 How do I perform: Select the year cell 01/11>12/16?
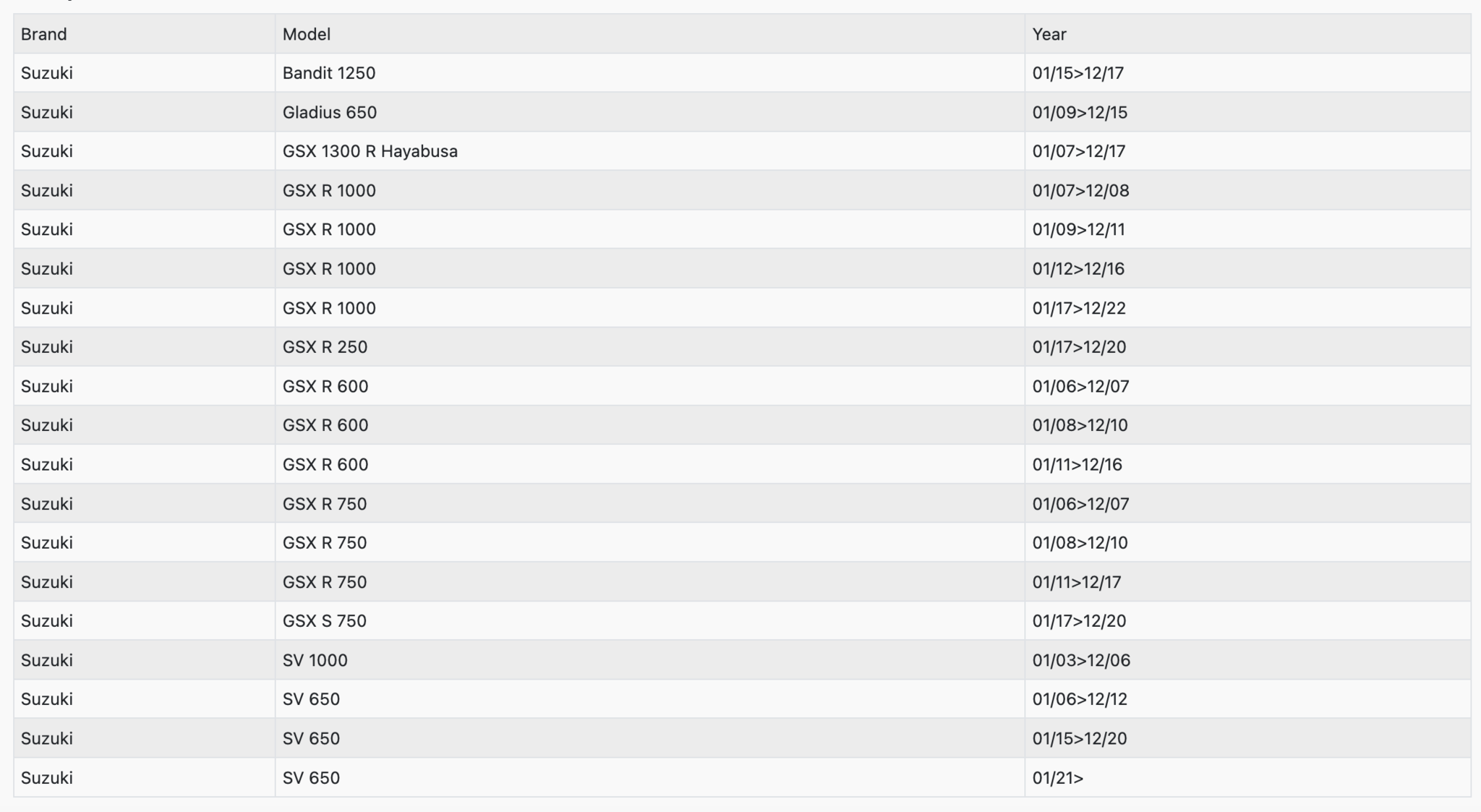coord(1077,464)
